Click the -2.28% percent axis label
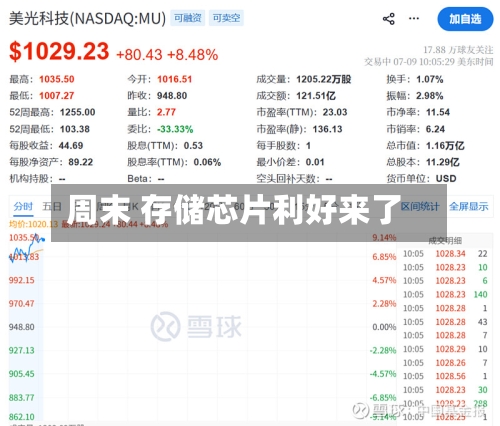 tap(383, 350)
